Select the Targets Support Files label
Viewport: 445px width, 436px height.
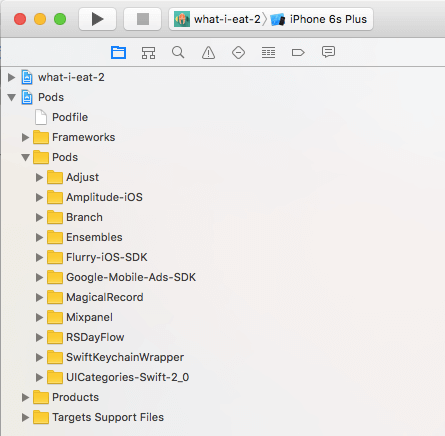click(x=108, y=417)
